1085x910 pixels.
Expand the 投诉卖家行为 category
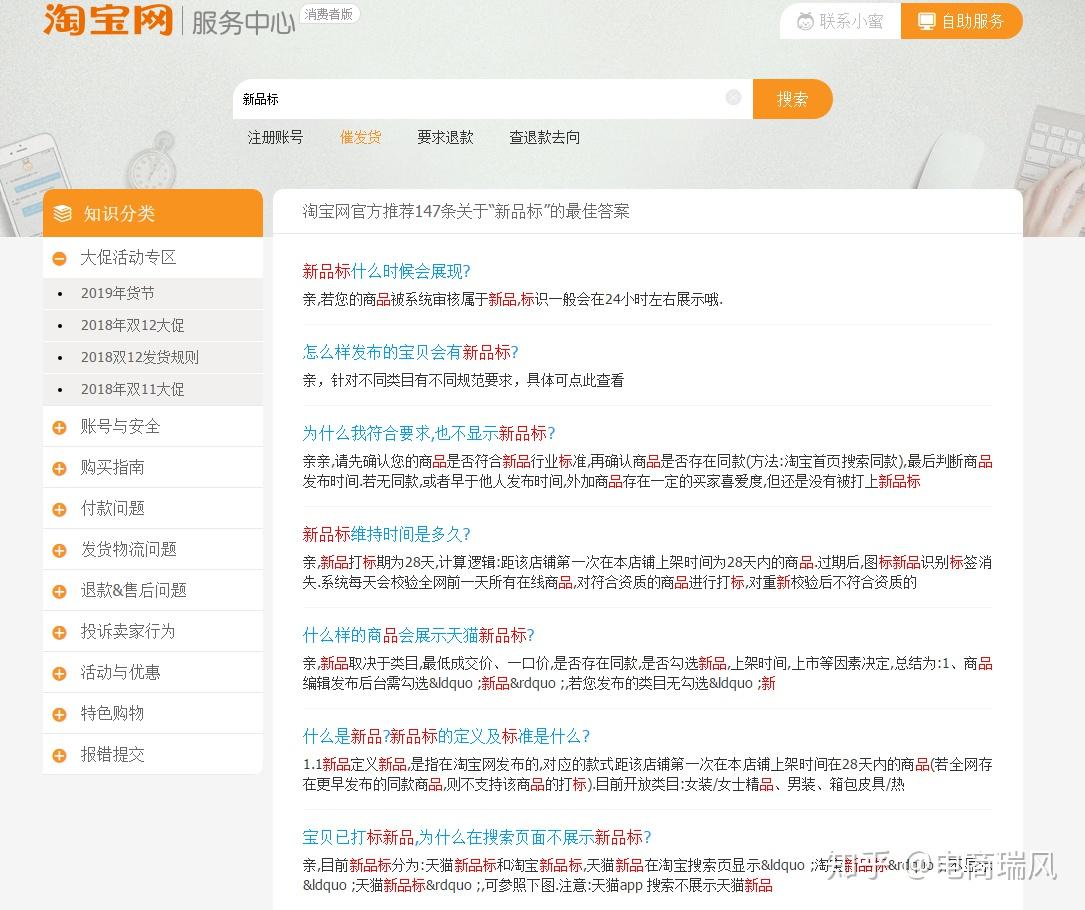click(58, 631)
